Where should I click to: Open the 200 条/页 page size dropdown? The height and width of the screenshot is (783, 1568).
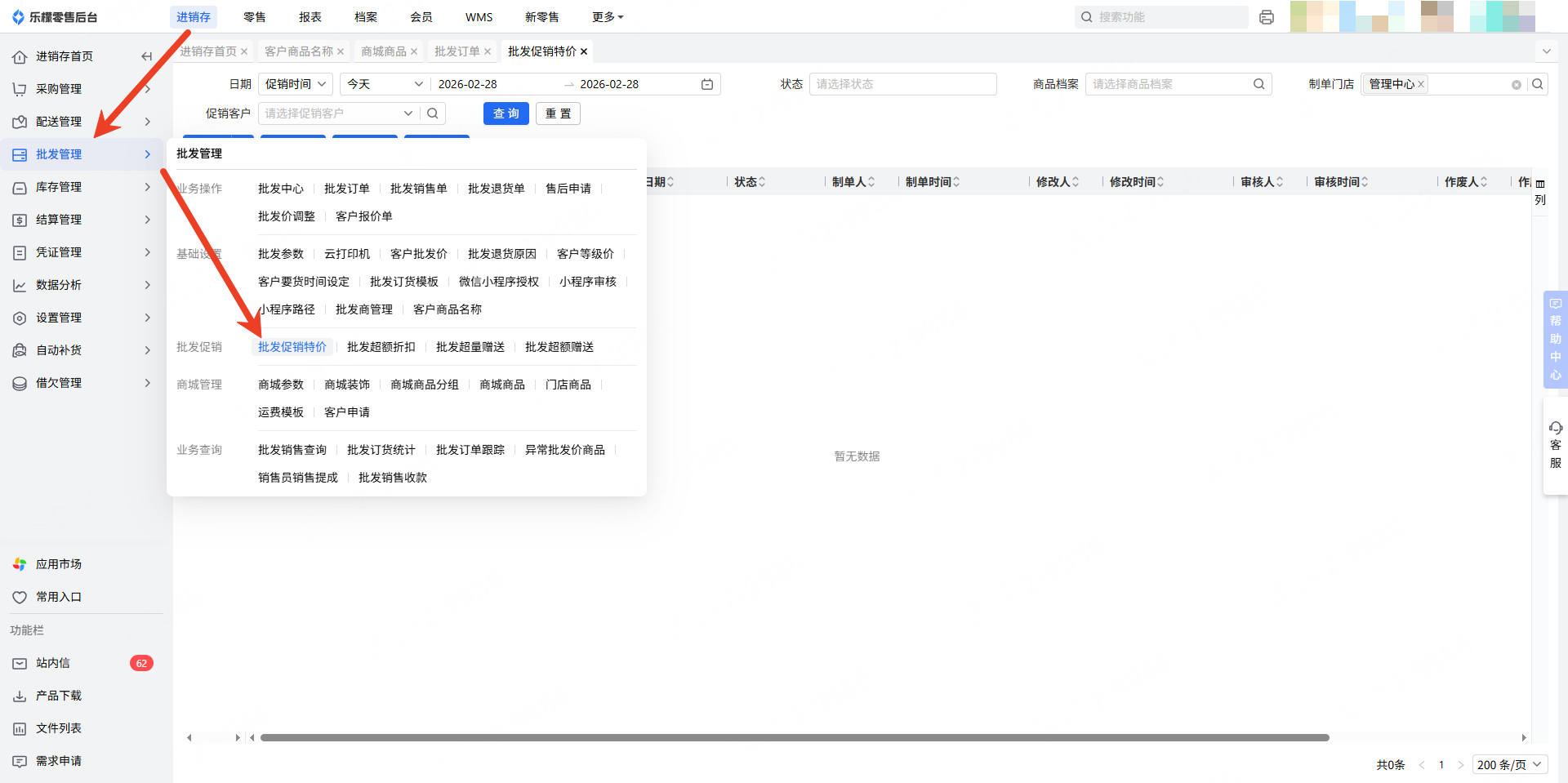click(x=1509, y=764)
